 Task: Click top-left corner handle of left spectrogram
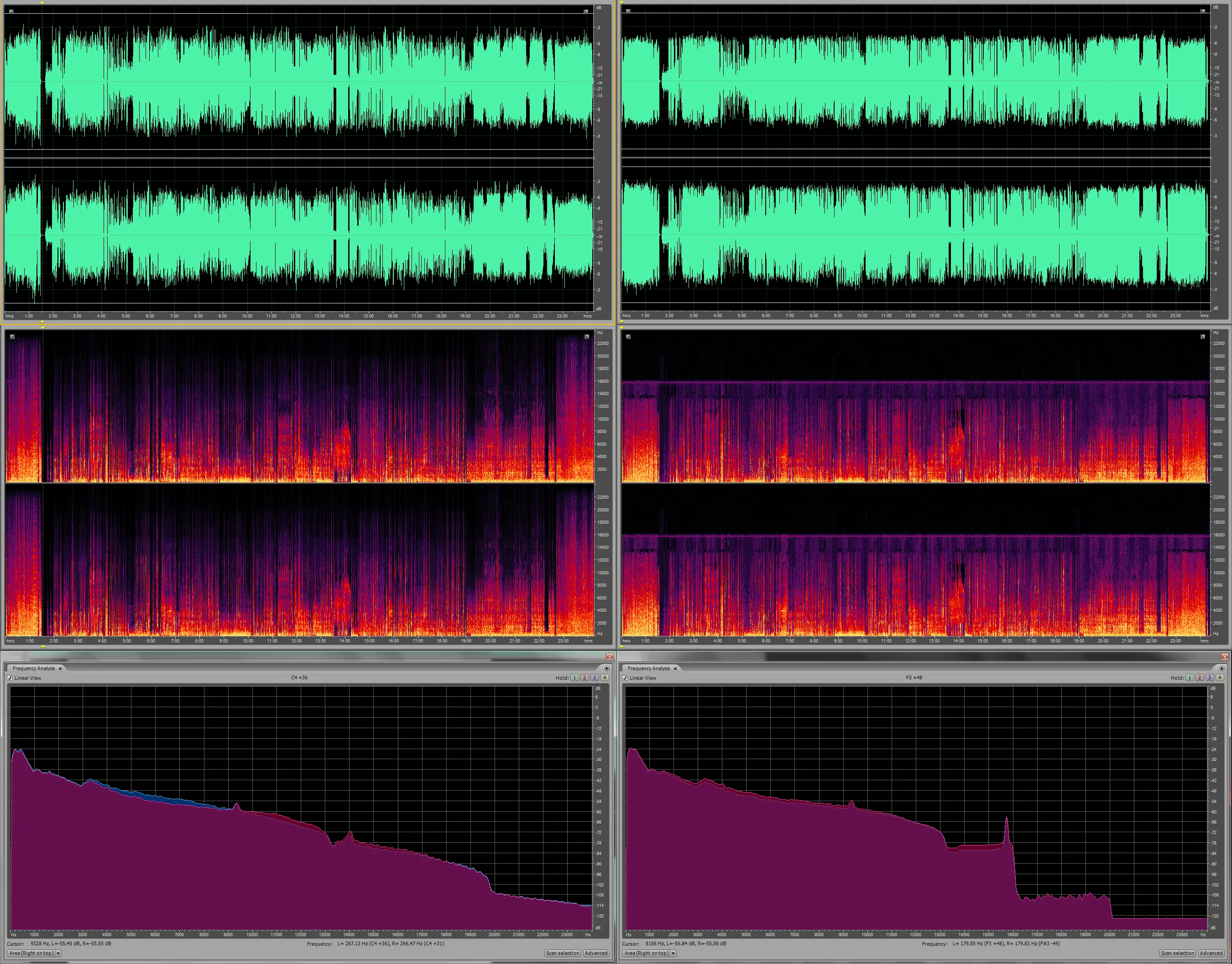(x=12, y=337)
